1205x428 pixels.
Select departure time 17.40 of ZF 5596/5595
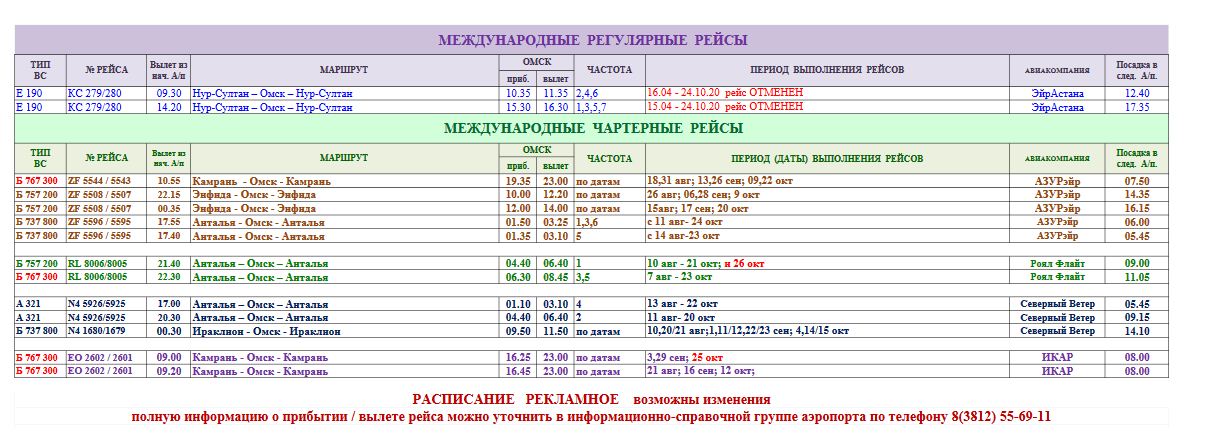169,236
